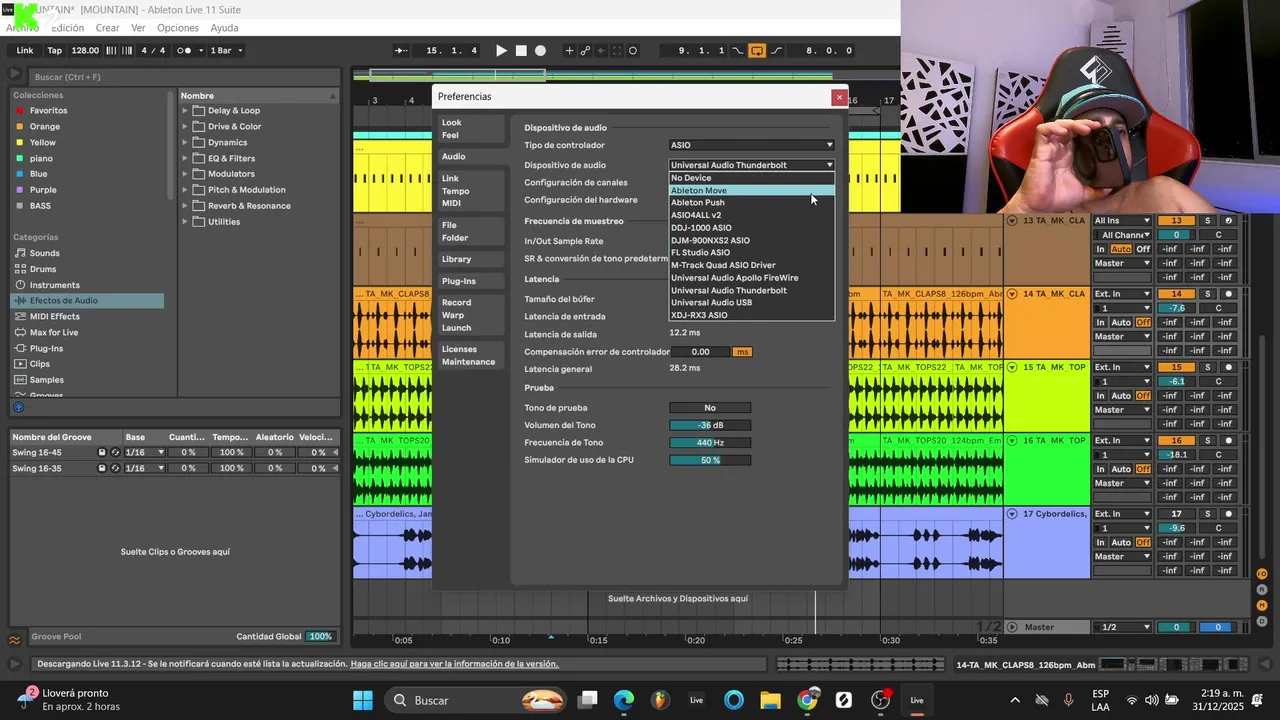Expand the Delay & Loop folder
The height and width of the screenshot is (720, 1280).
pyautogui.click(x=186, y=111)
